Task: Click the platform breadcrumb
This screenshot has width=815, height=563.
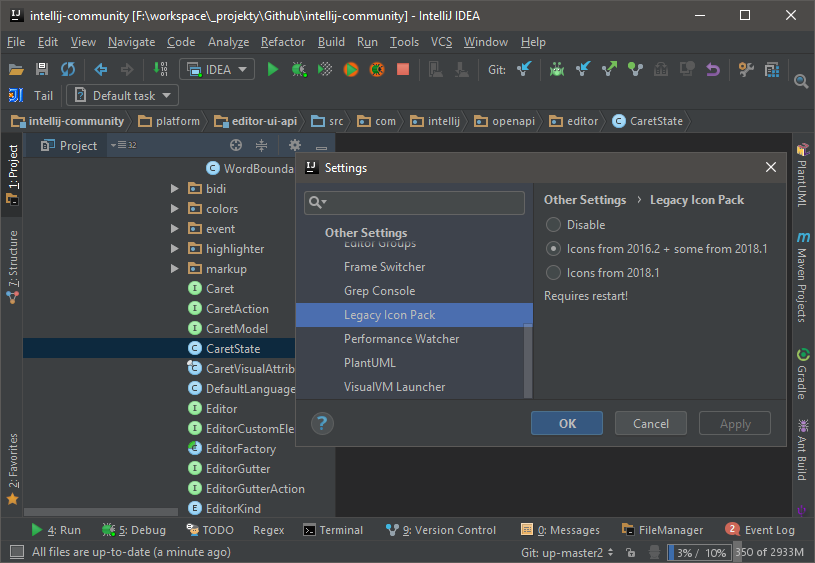Action: click(169, 121)
